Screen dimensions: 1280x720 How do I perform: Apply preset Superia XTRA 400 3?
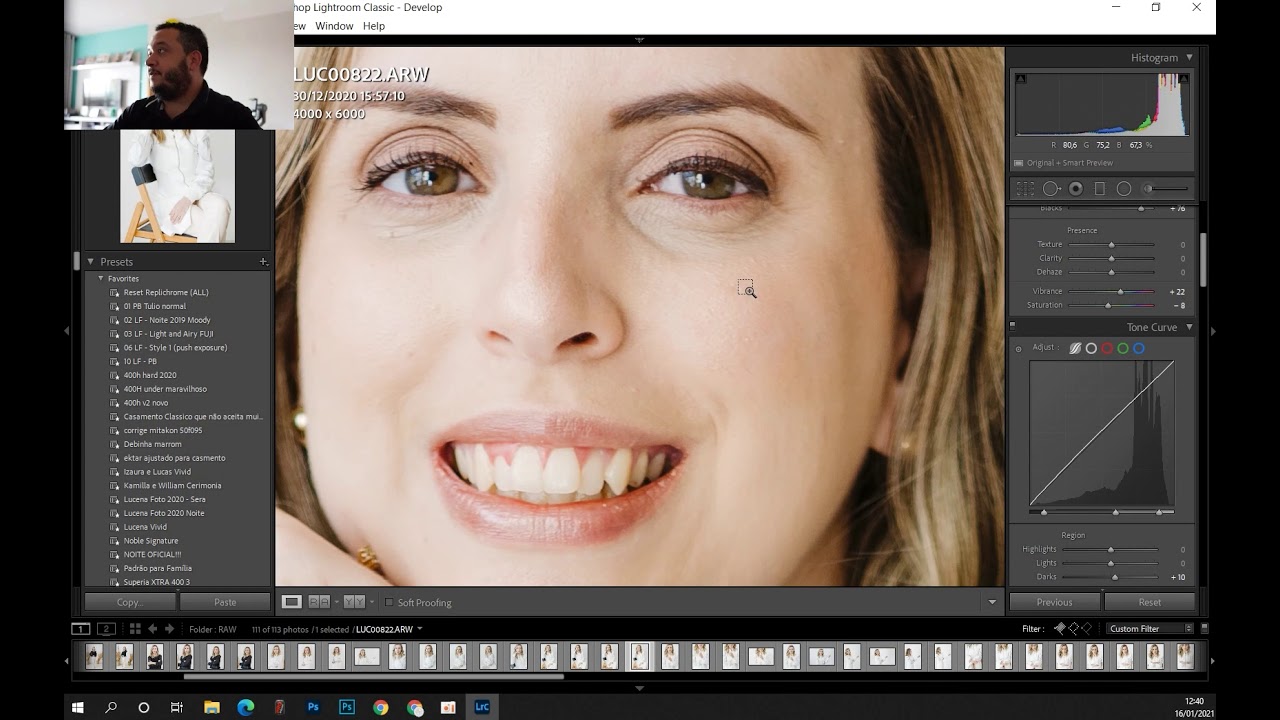pos(157,582)
